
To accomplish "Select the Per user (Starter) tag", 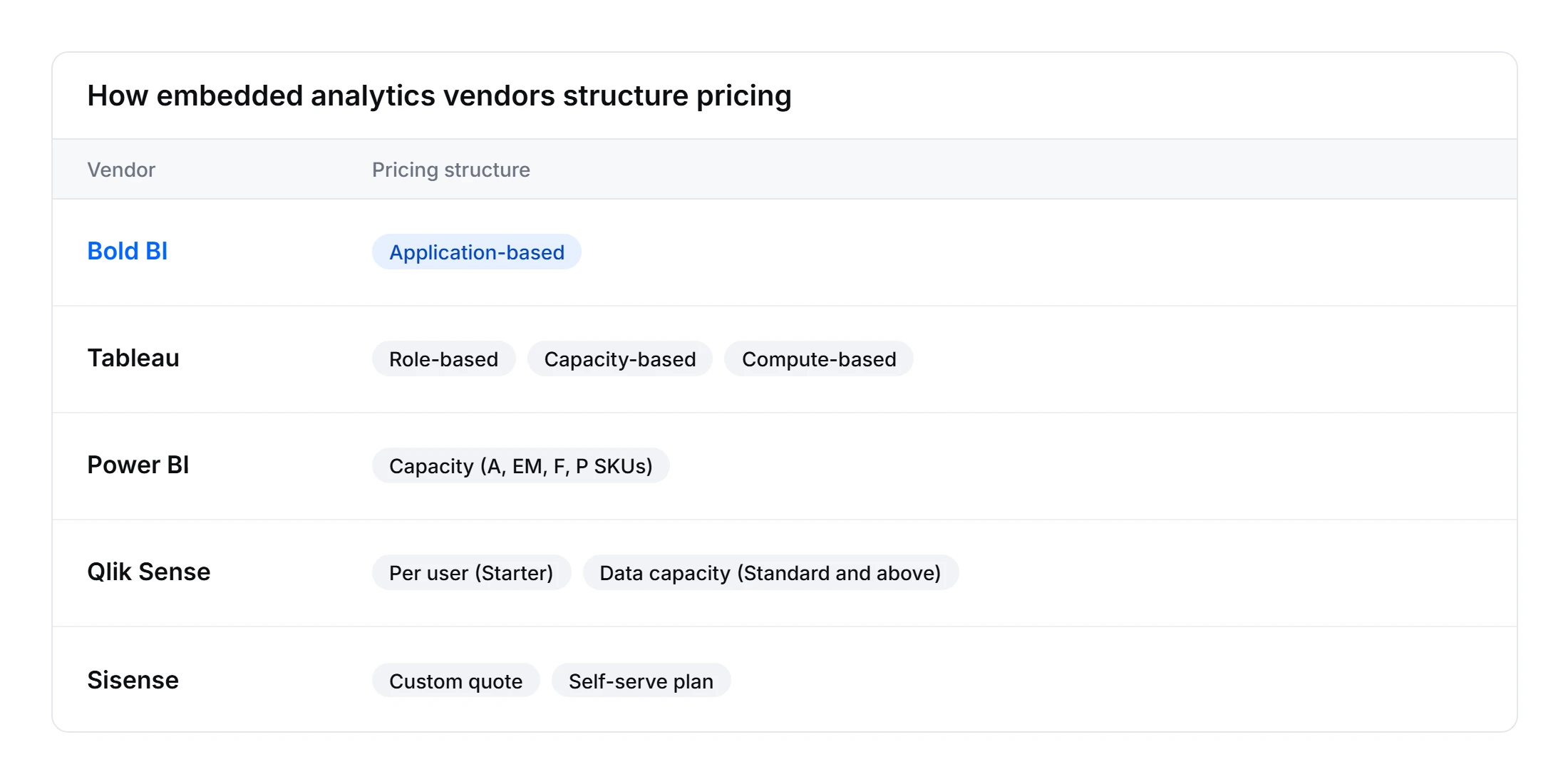I will coord(471,573).
